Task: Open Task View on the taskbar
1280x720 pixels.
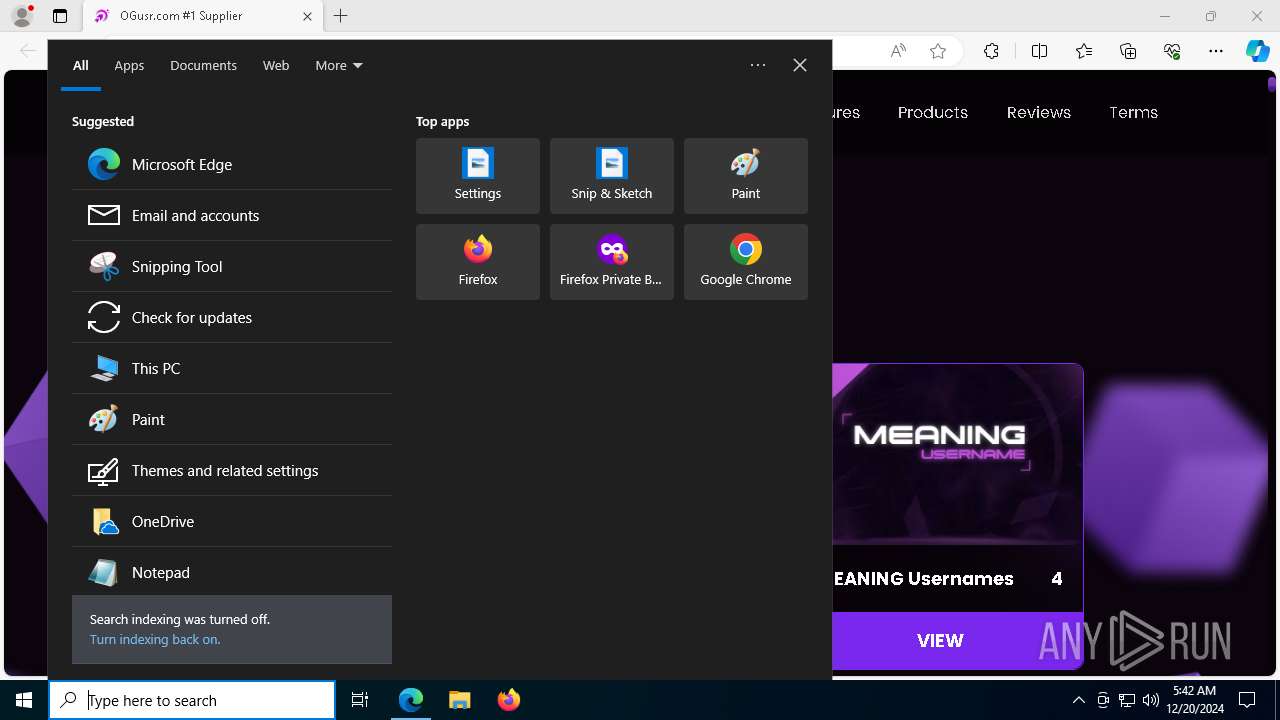Action: click(x=360, y=700)
